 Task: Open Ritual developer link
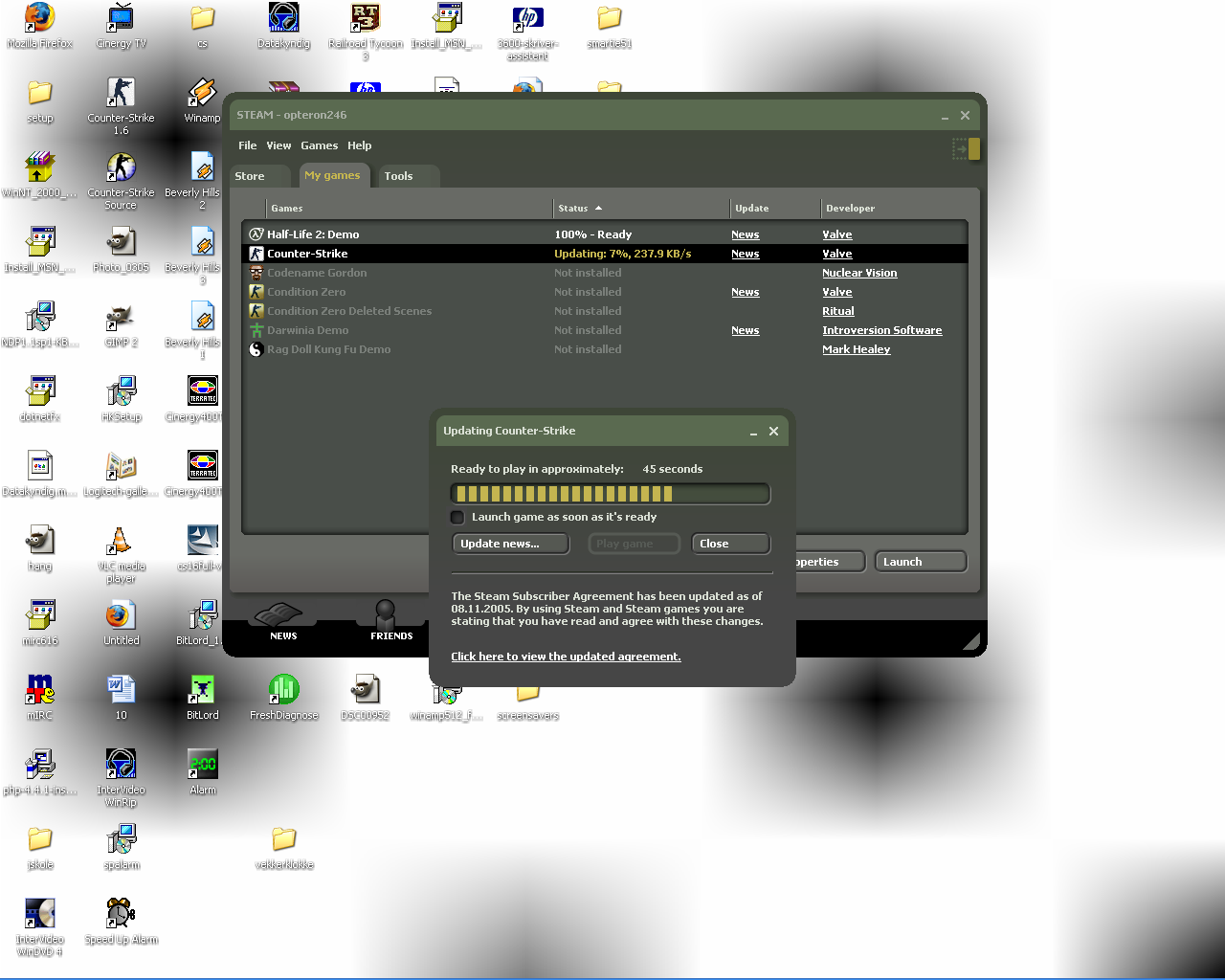(837, 311)
